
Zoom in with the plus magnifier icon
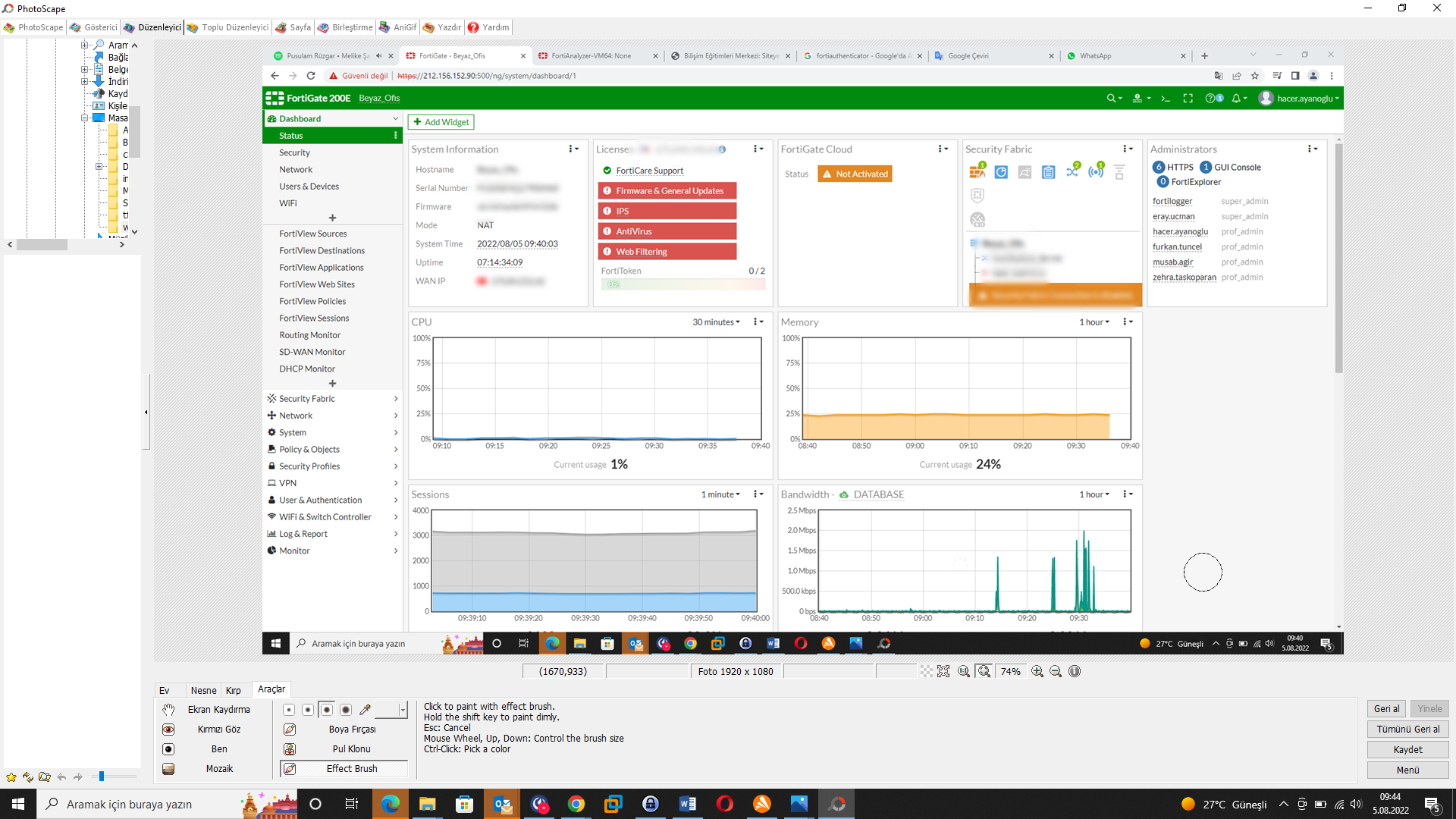tap(1037, 671)
